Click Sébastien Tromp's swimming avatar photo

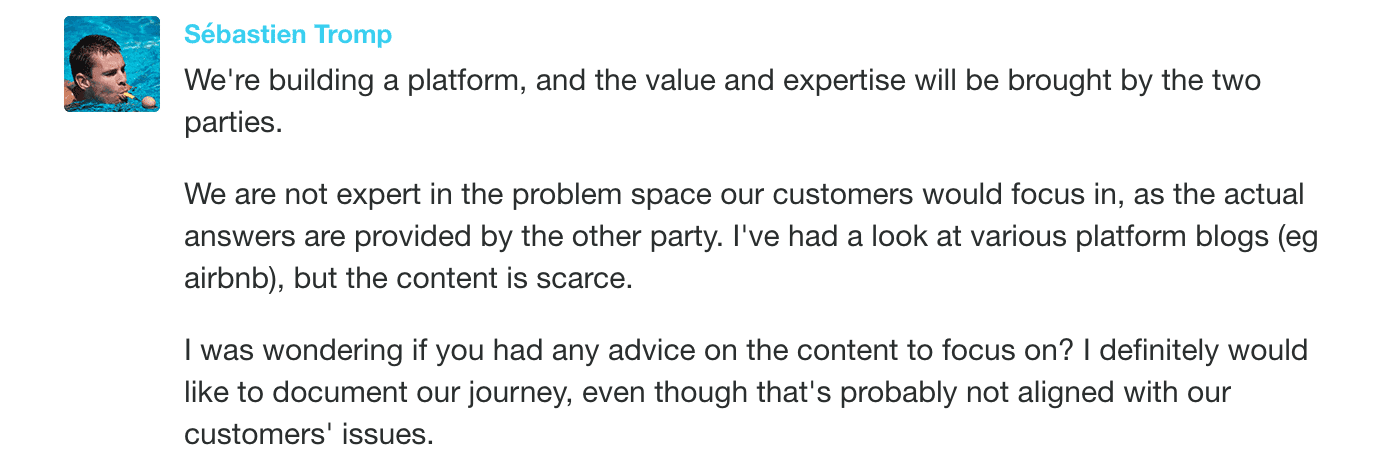pyautogui.click(x=112, y=64)
